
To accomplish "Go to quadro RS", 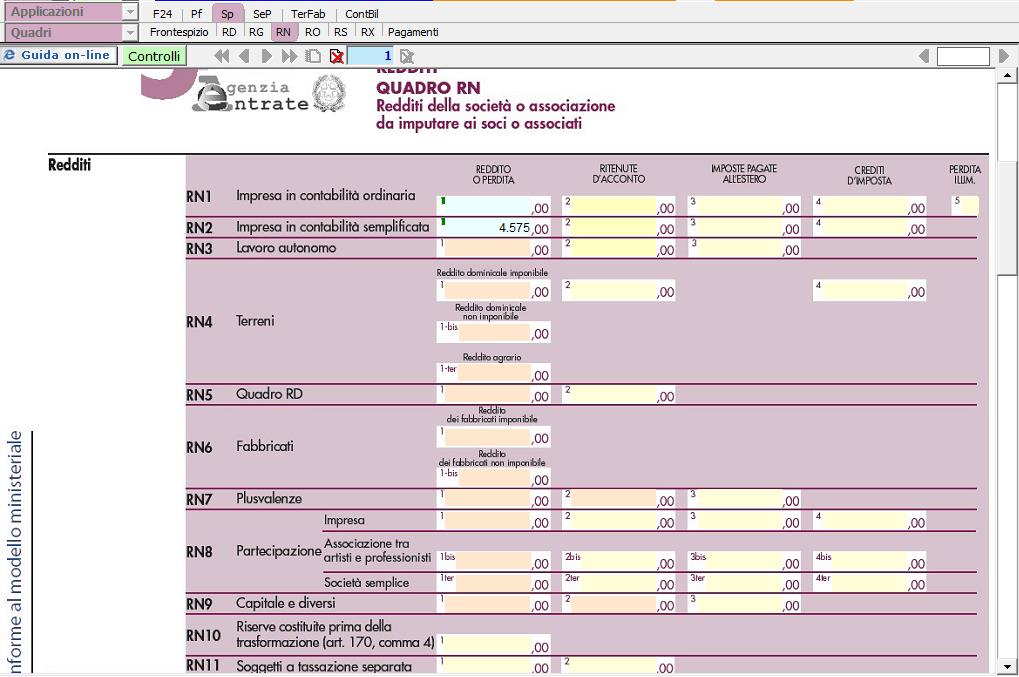I will click(341, 32).
